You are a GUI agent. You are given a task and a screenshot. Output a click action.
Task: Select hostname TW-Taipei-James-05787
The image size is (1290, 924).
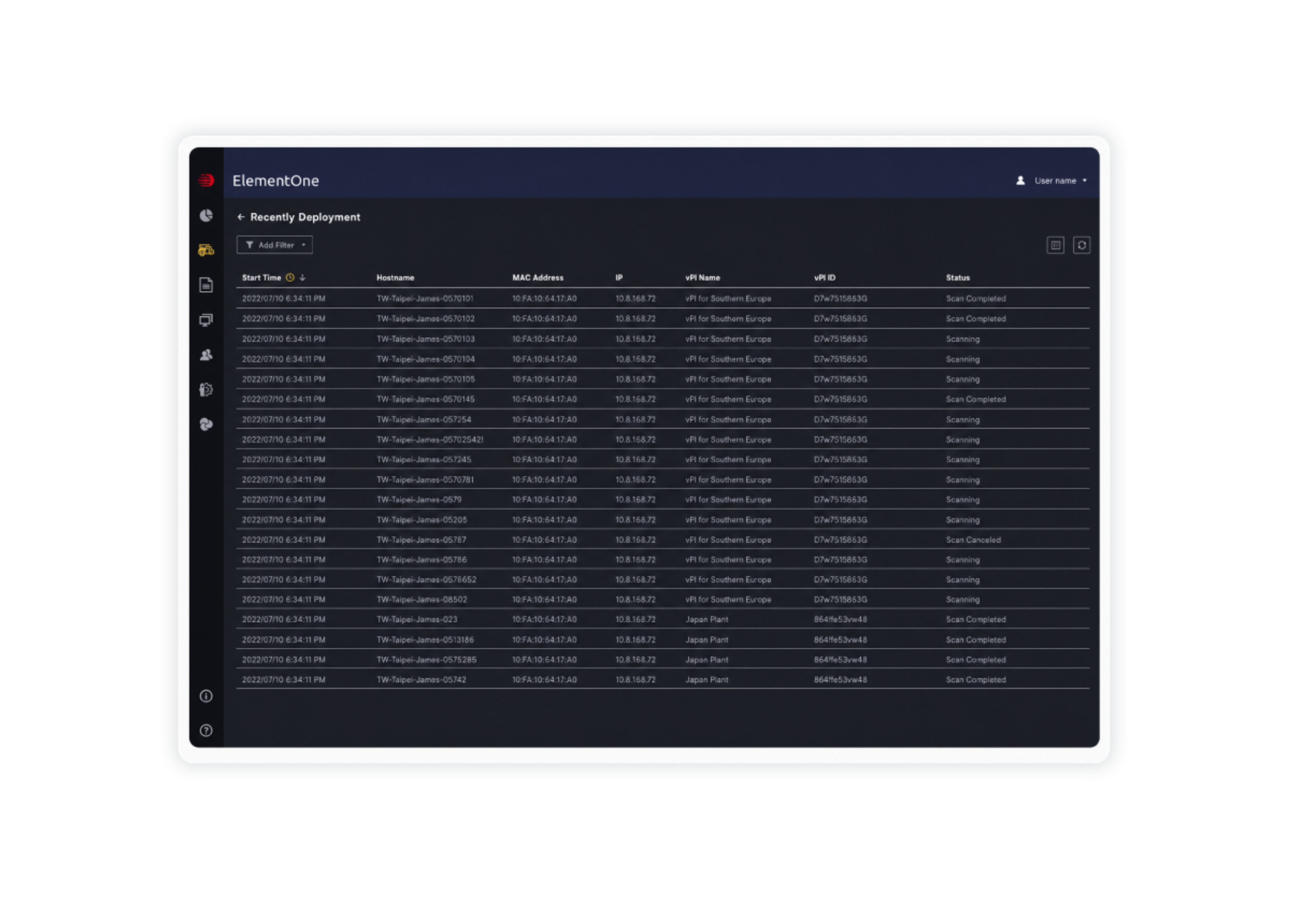click(x=422, y=540)
